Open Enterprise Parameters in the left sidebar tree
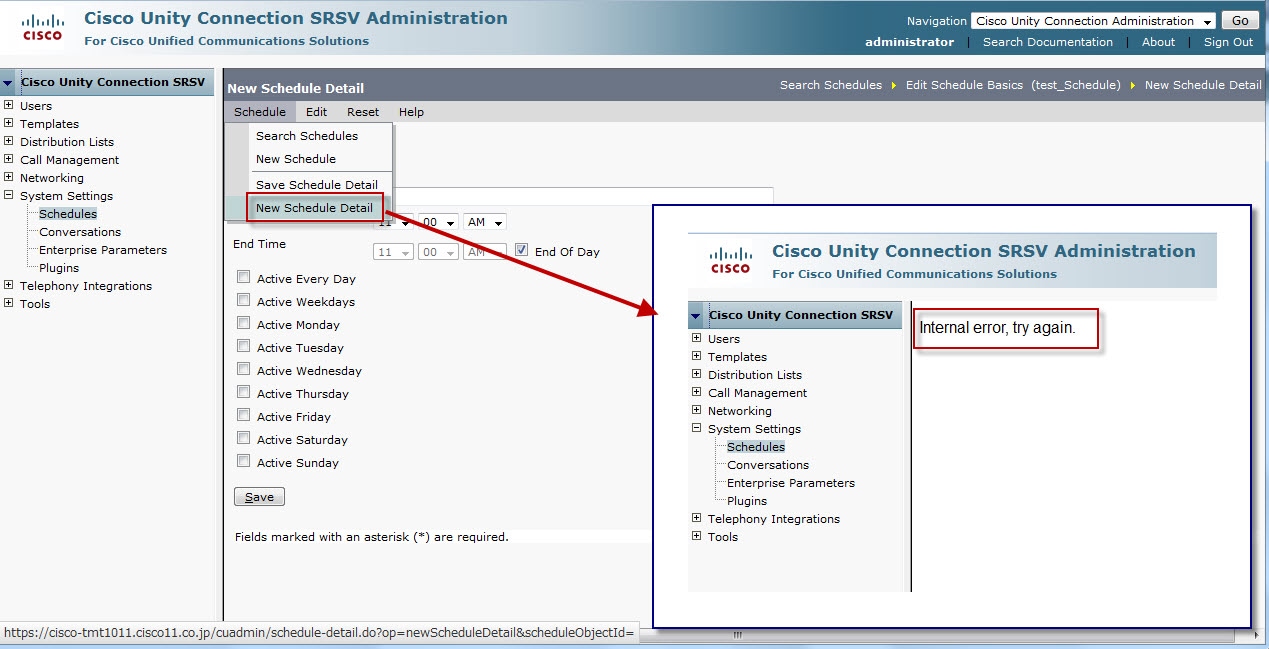The height and width of the screenshot is (649, 1269). coord(103,249)
